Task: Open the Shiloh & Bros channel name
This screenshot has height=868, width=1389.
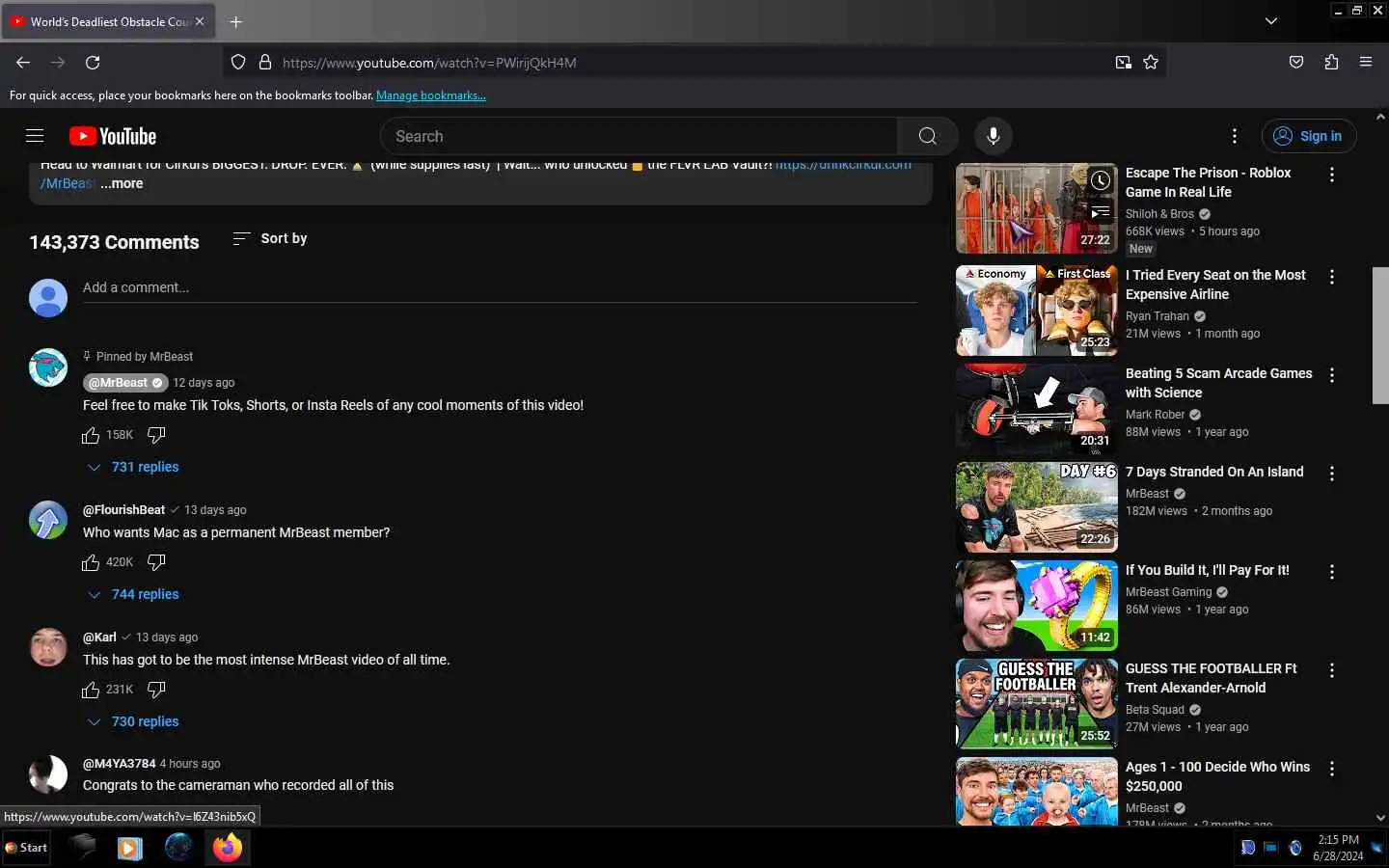Action: 1159,214
